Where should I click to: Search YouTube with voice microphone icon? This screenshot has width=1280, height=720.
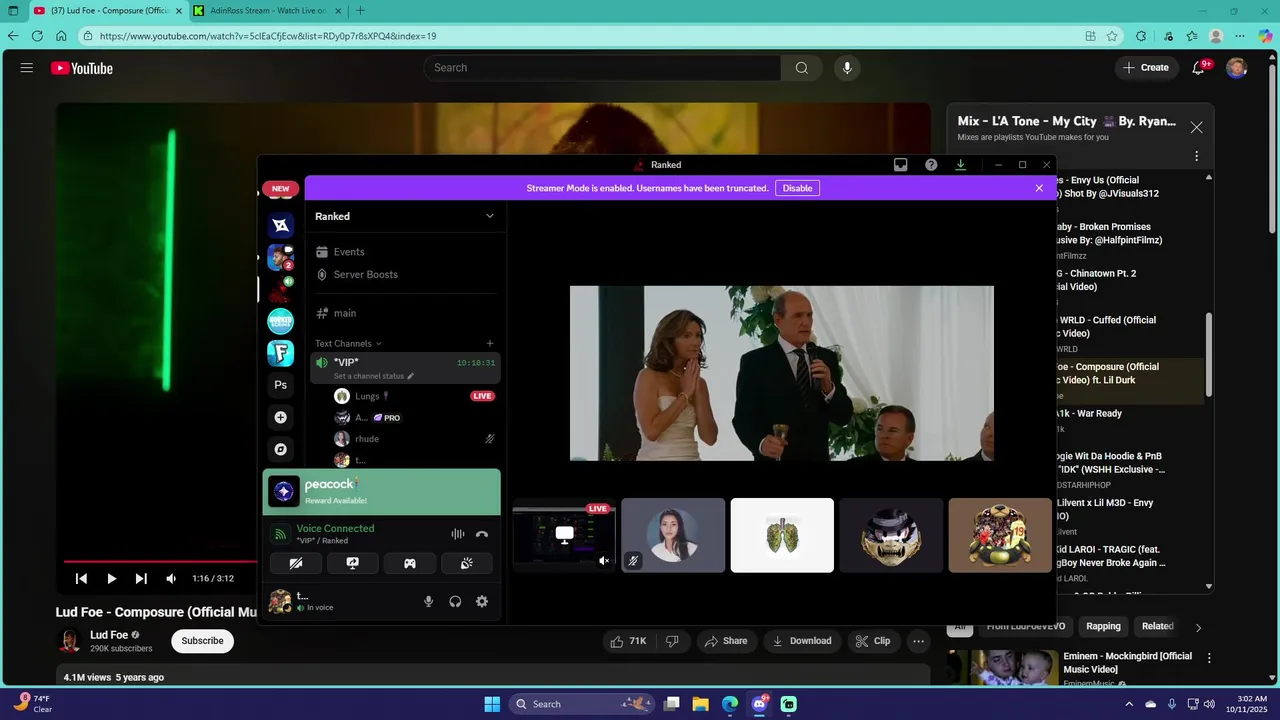pos(847,68)
